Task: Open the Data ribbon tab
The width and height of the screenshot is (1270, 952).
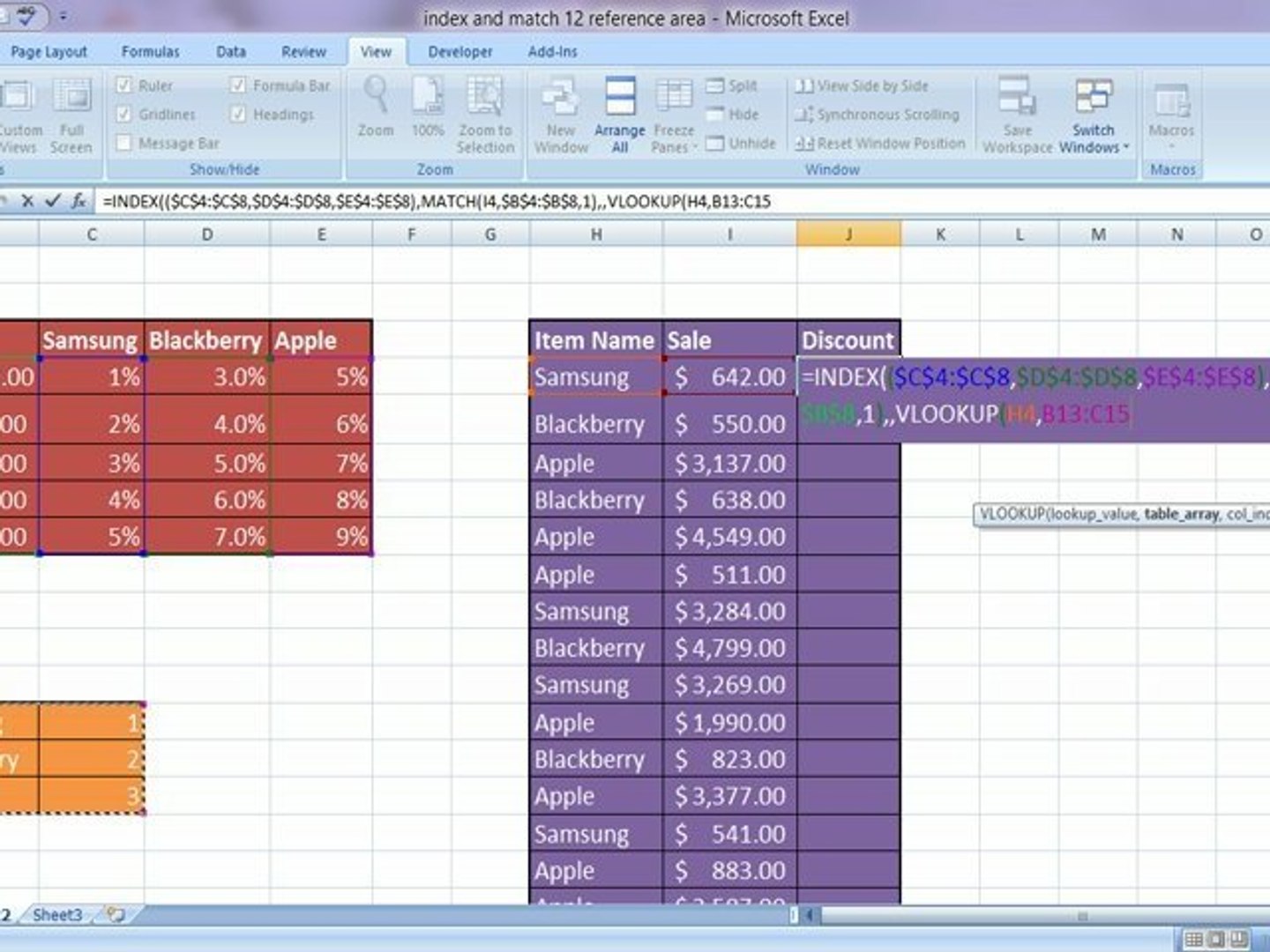Action: click(x=231, y=52)
